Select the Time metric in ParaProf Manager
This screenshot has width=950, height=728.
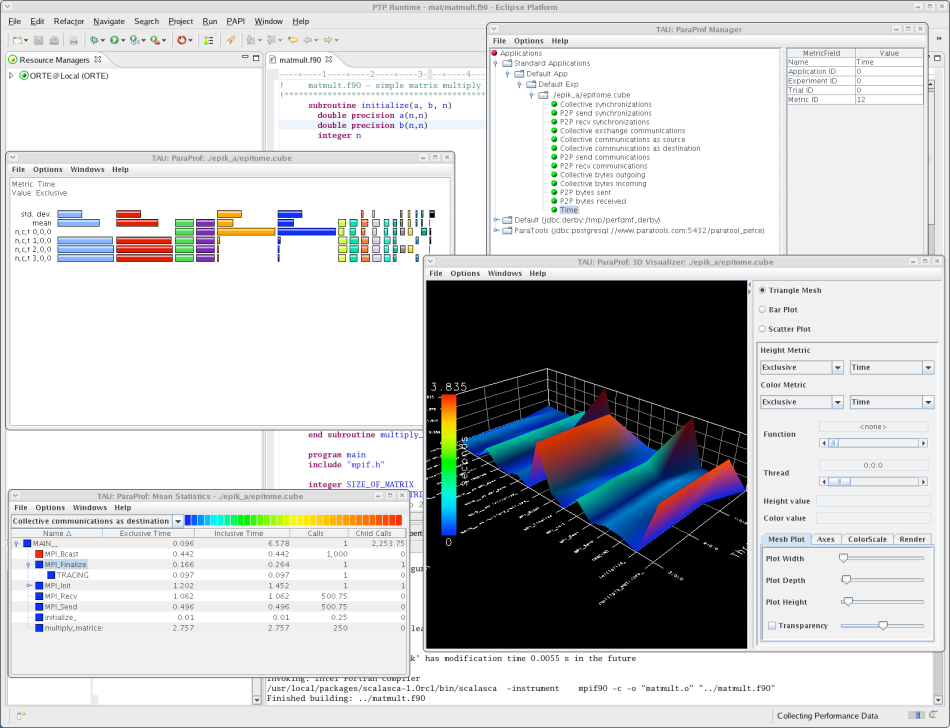point(568,210)
